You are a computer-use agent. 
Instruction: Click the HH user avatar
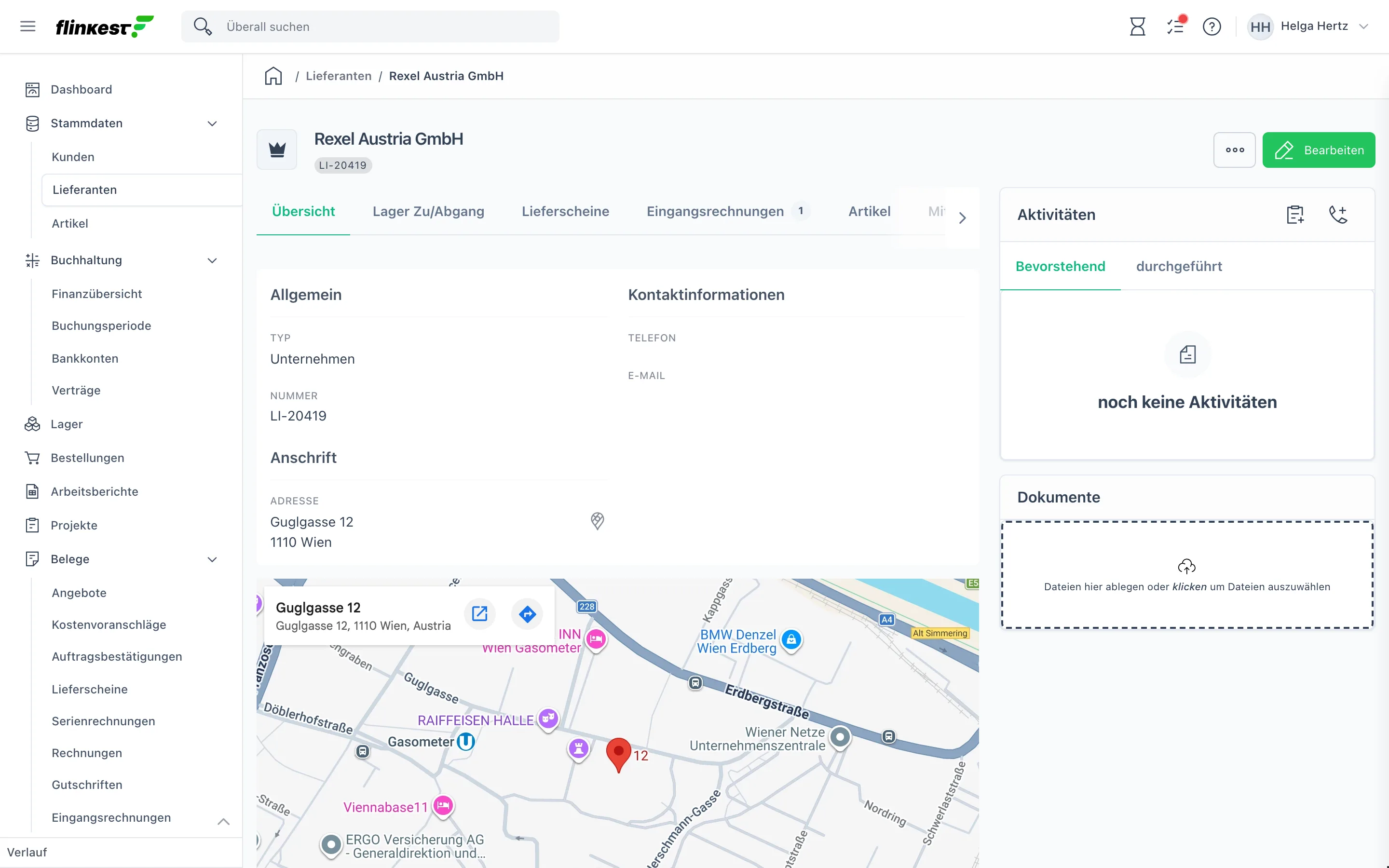coord(1260,27)
